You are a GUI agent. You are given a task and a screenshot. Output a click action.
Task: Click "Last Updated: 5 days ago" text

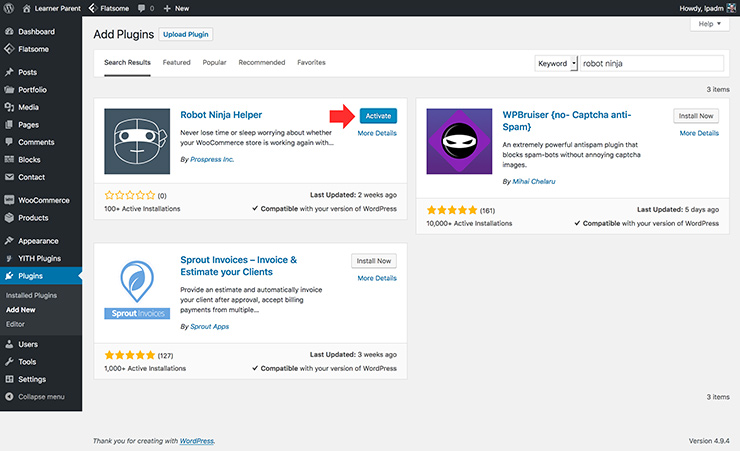pos(678,209)
